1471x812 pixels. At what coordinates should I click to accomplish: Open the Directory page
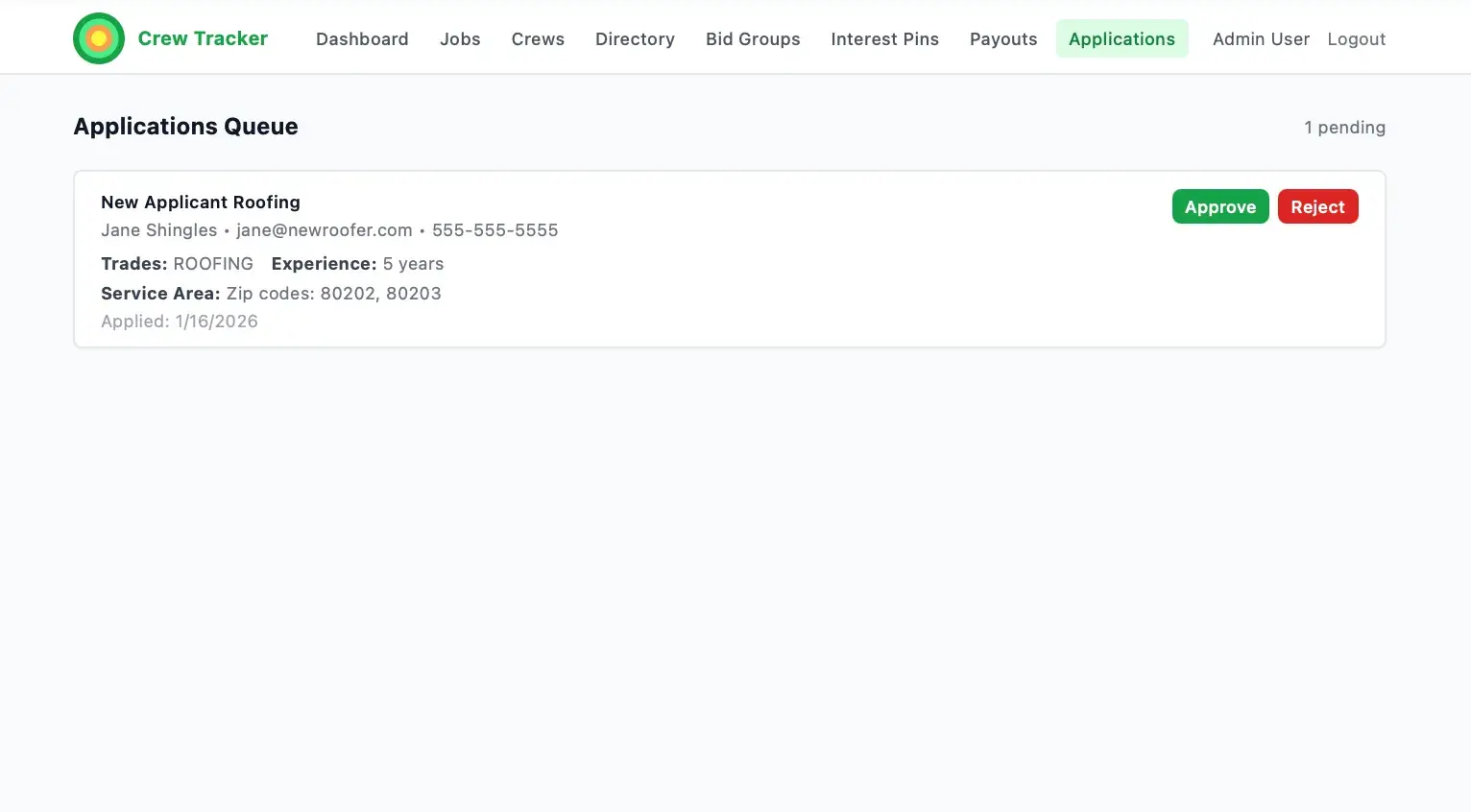[x=635, y=39]
